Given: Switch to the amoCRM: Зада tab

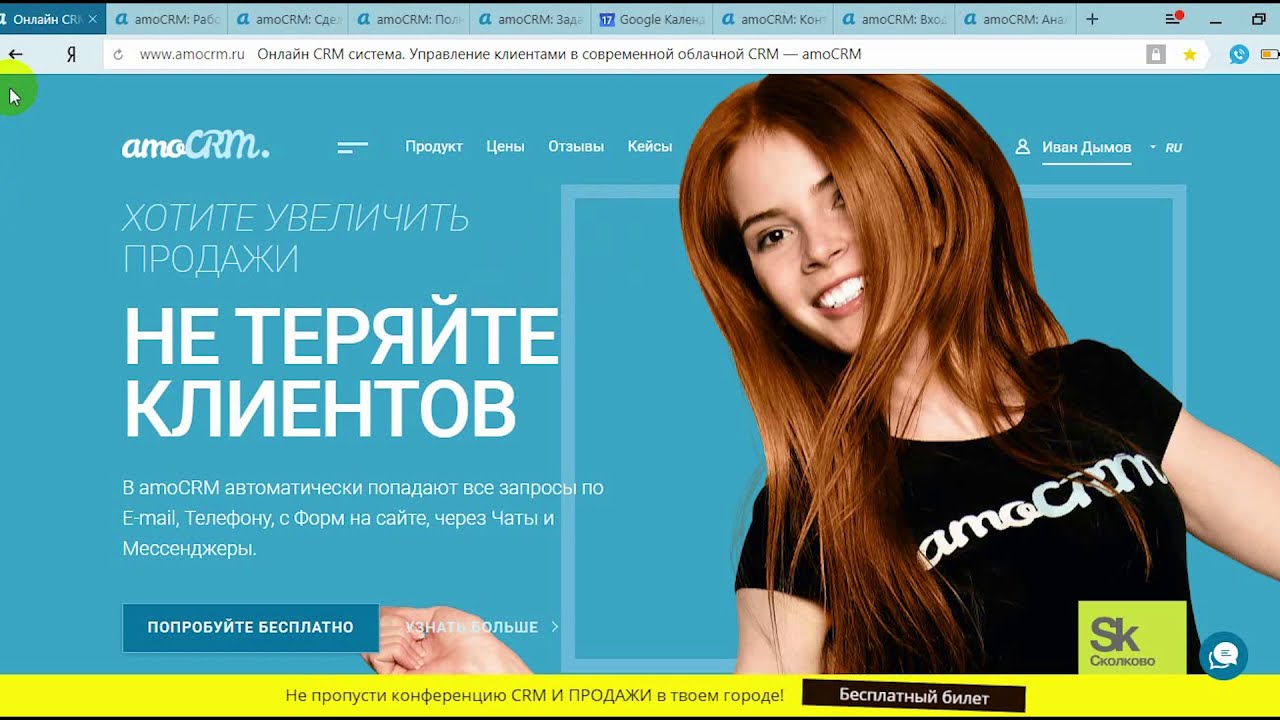Looking at the screenshot, I should tap(529, 19).
